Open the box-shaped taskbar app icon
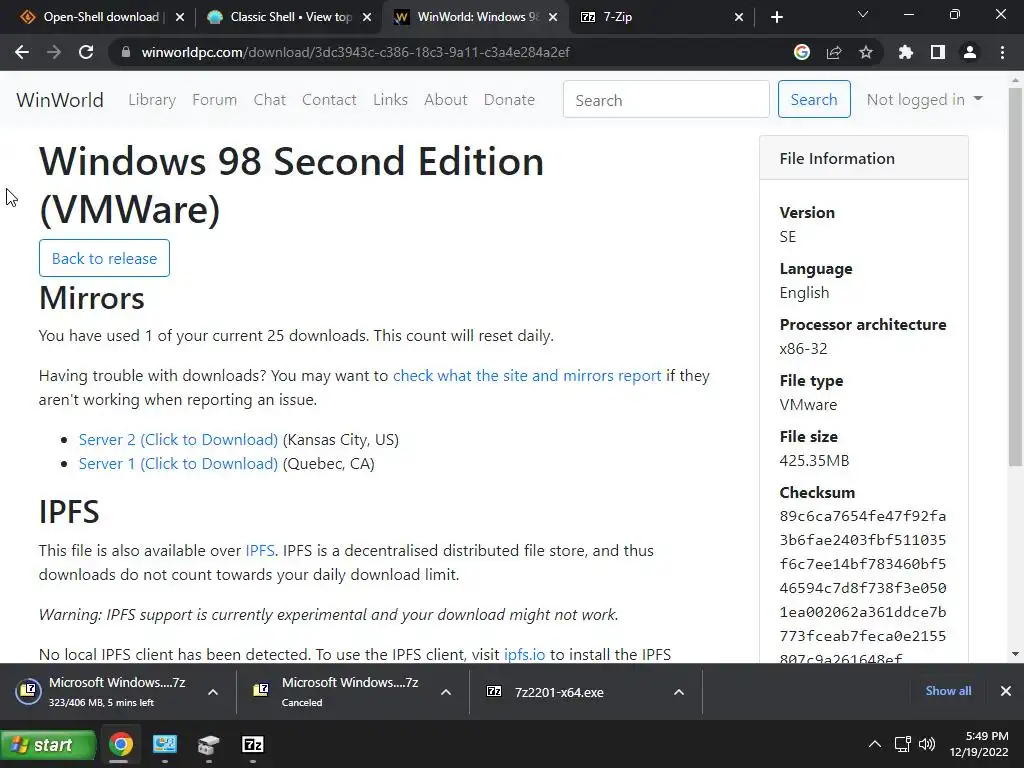Image resolution: width=1024 pixels, height=768 pixels. 208,744
